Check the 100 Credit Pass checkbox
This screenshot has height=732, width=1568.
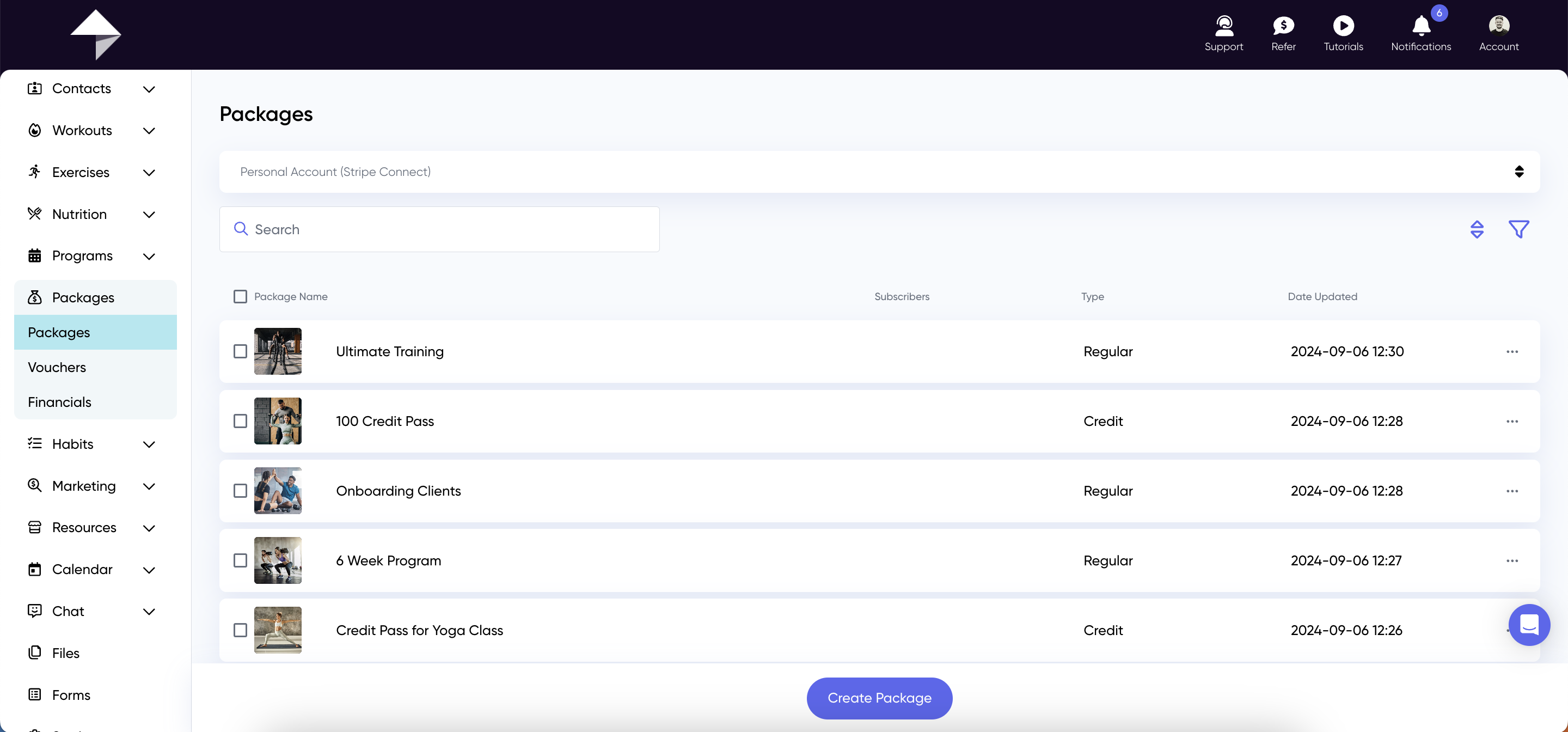(x=241, y=422)
